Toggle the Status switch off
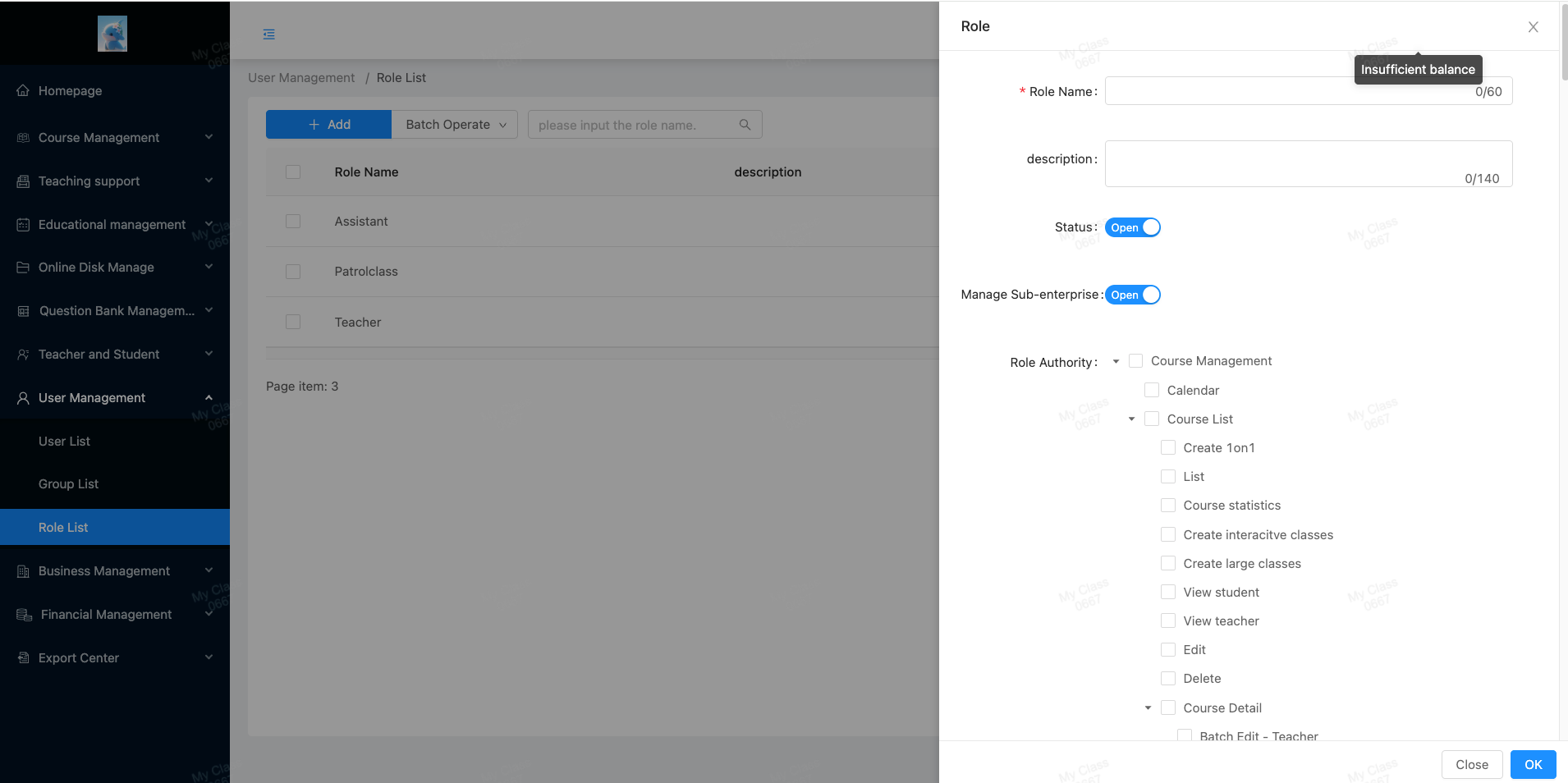Screen dimensions: 1568x783 (x=1132, y=227)
